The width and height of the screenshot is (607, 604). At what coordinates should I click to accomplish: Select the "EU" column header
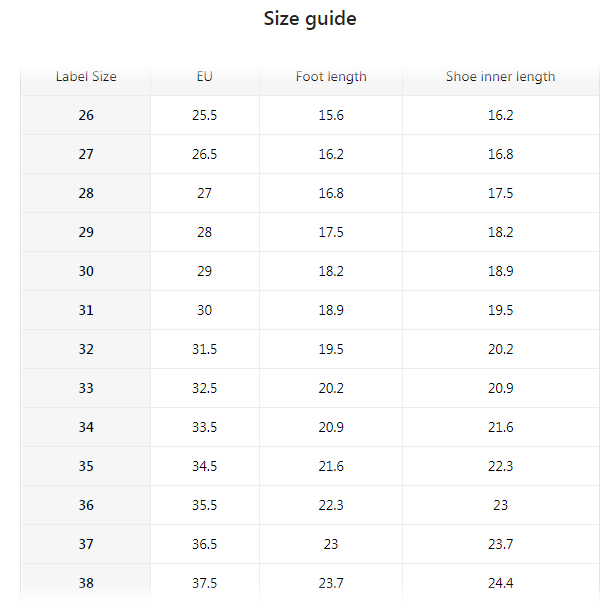click(205, 77)
